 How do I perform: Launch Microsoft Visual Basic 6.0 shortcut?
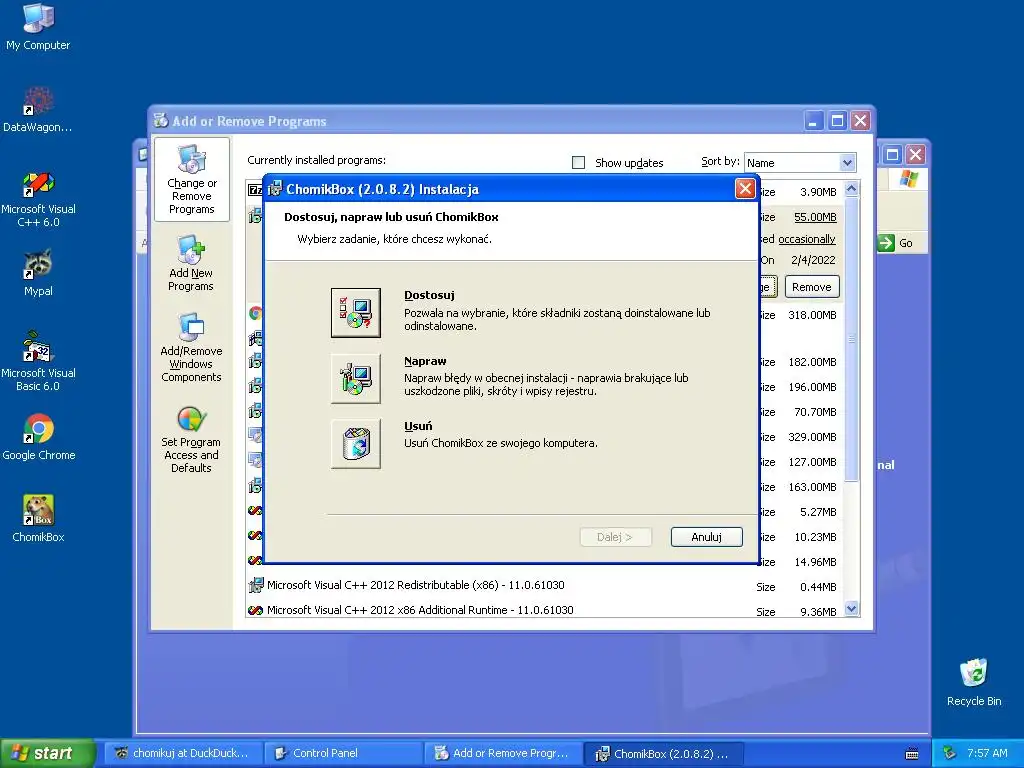click(x=38, y=362)
